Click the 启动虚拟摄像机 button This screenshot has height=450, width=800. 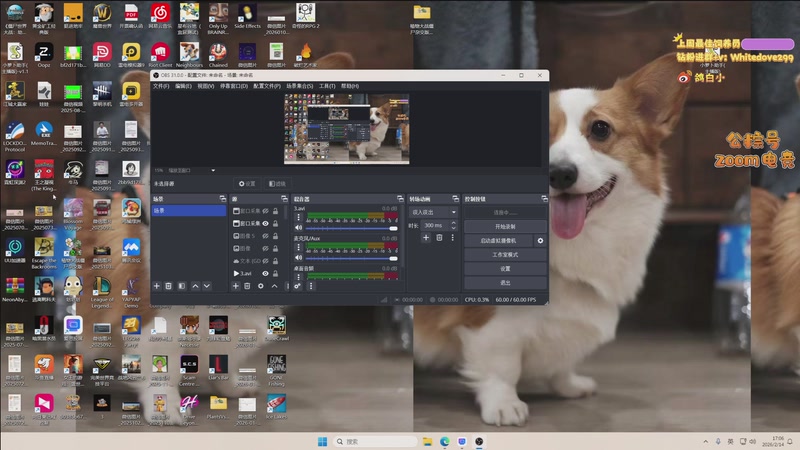[499, 241]
